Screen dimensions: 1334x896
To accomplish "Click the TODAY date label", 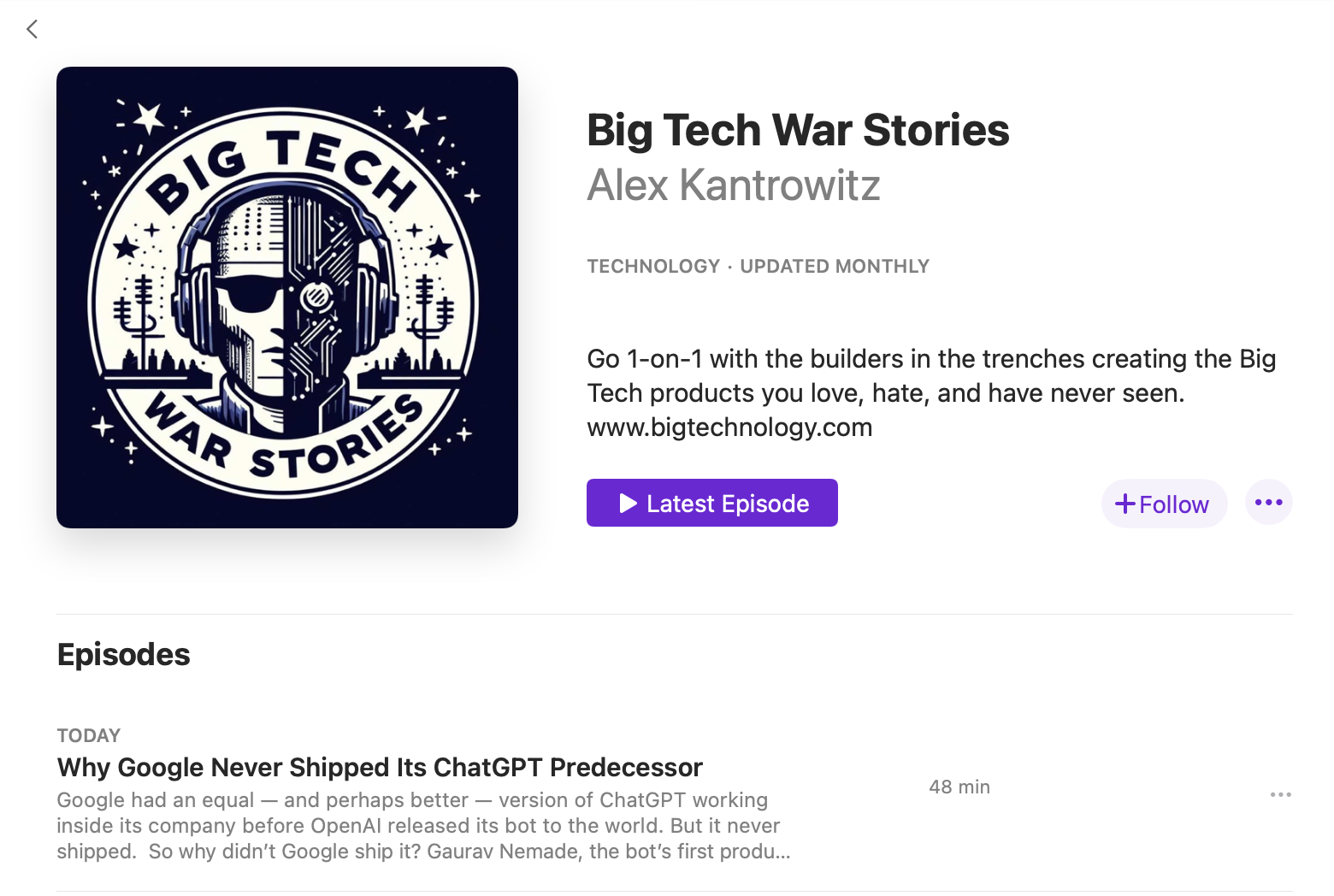I will click(x=89, y=735).
